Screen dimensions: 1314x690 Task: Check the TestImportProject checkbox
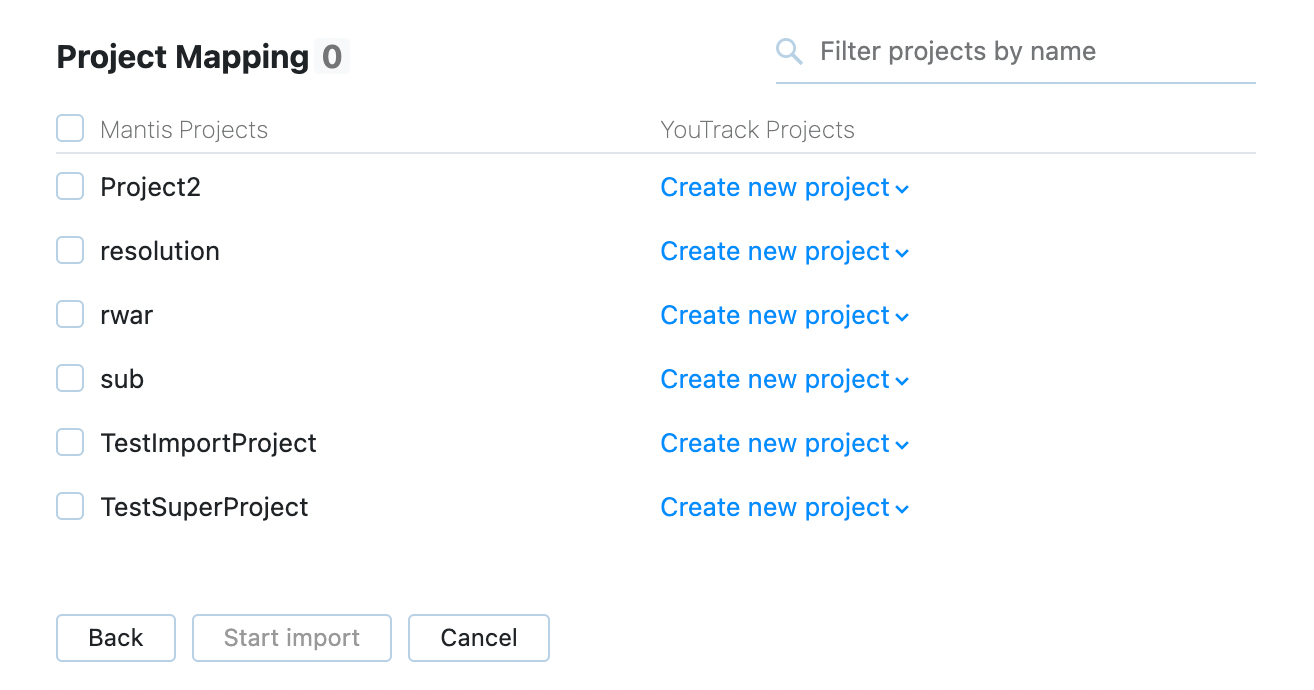point(69,442)
